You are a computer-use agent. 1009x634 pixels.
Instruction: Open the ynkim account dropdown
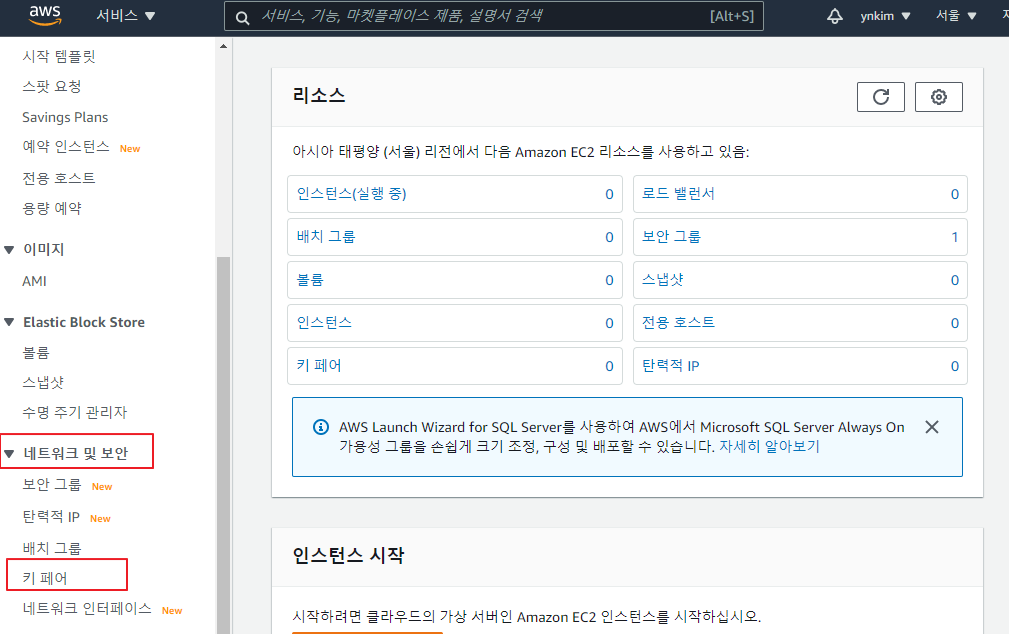(885, 16)
